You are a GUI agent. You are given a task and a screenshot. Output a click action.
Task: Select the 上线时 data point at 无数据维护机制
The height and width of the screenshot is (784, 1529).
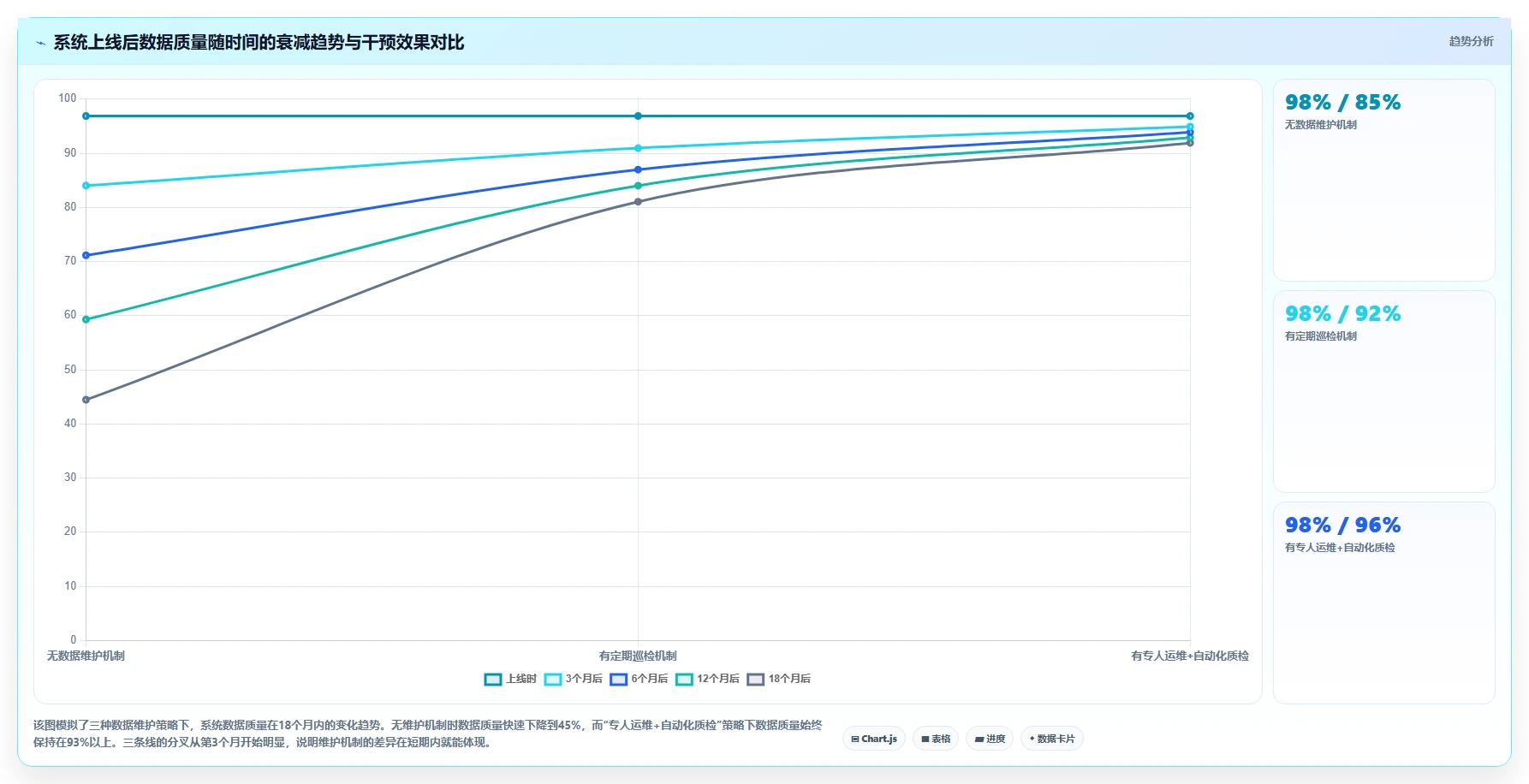coord(86,116)
